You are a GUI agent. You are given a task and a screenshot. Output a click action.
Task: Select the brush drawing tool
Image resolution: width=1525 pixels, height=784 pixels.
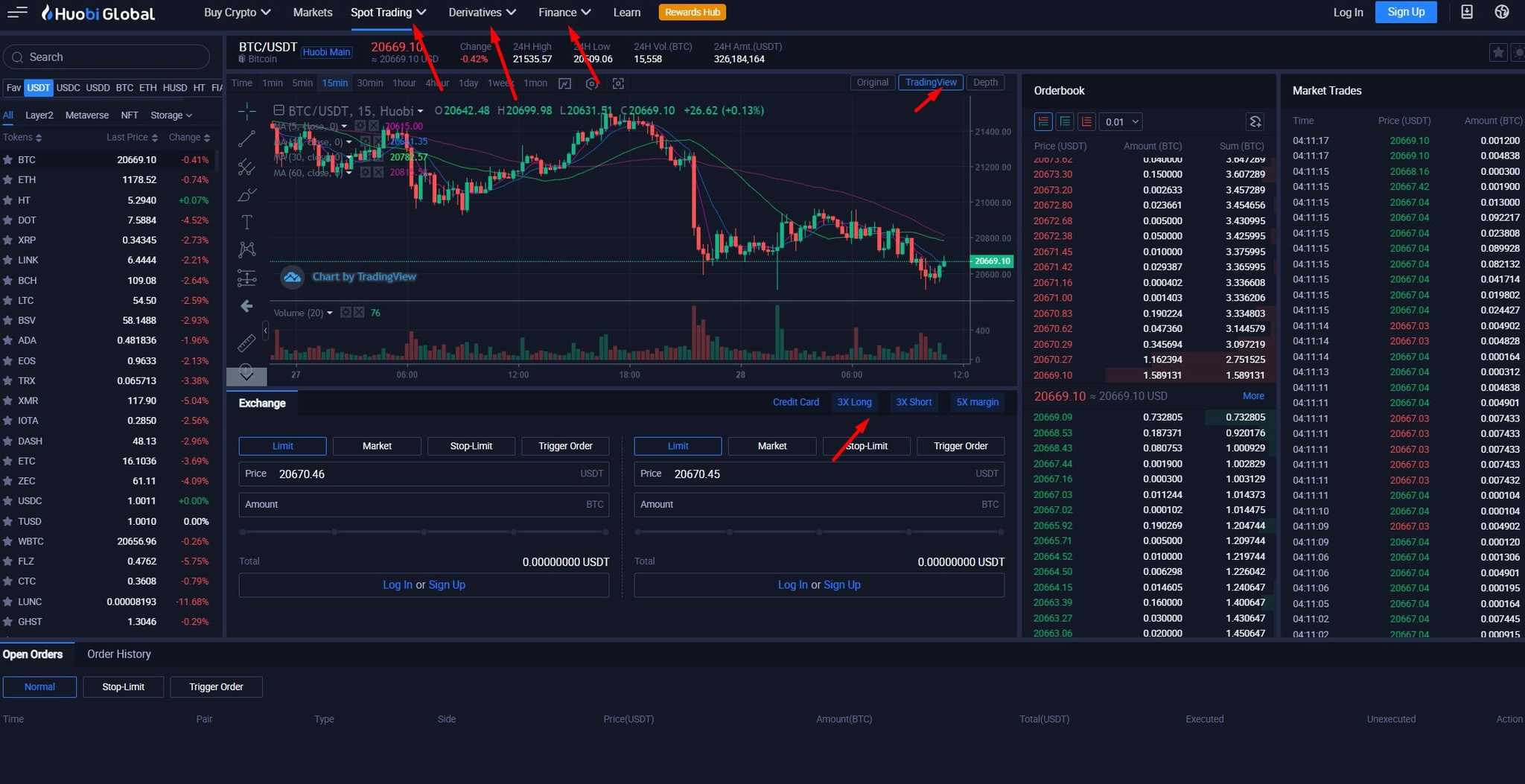246,195
